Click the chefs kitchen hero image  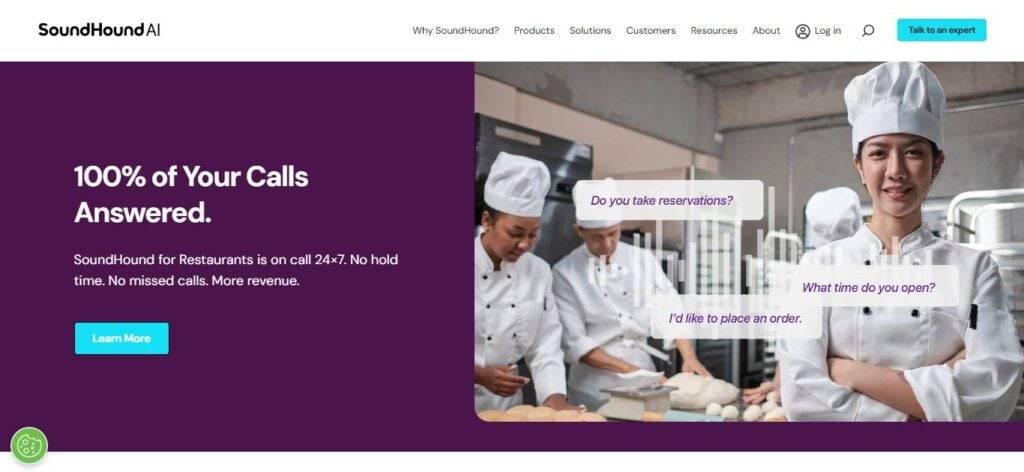click(749, 242)
